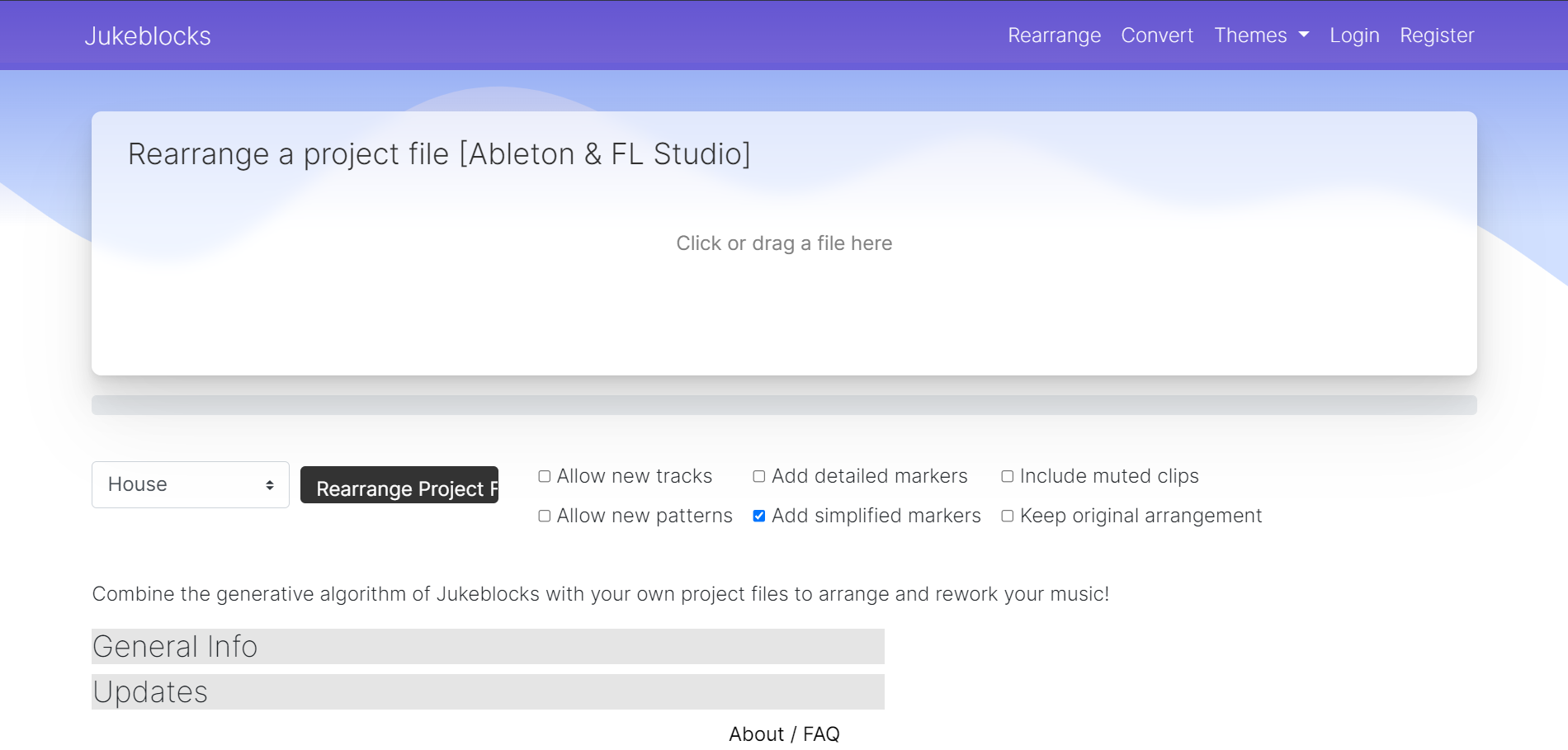This screenshot has width=1568, height=750.
Task: Open the Convert page
Action: point(1157,35)
